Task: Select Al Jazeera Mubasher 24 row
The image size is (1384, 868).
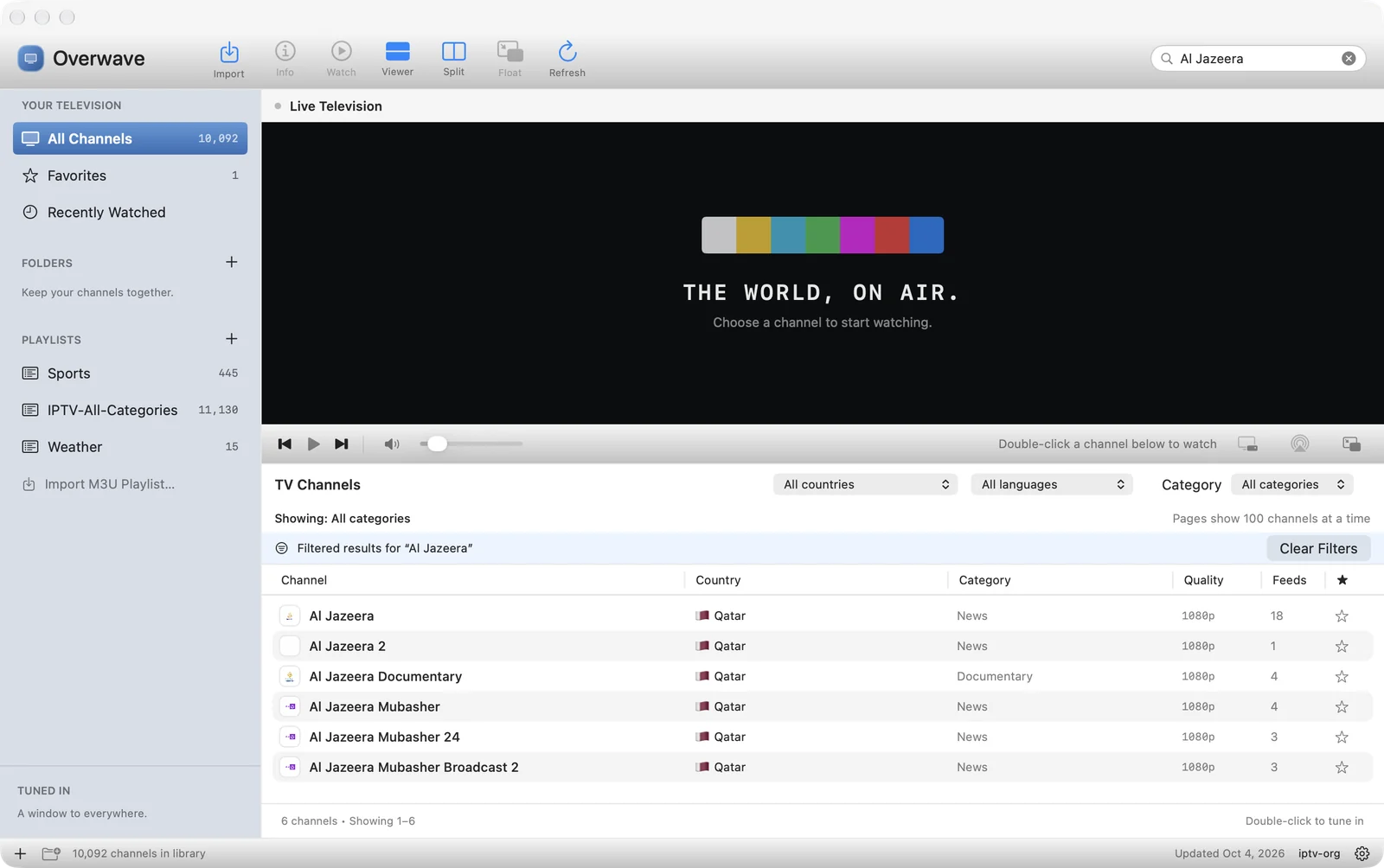Action: 823,737
